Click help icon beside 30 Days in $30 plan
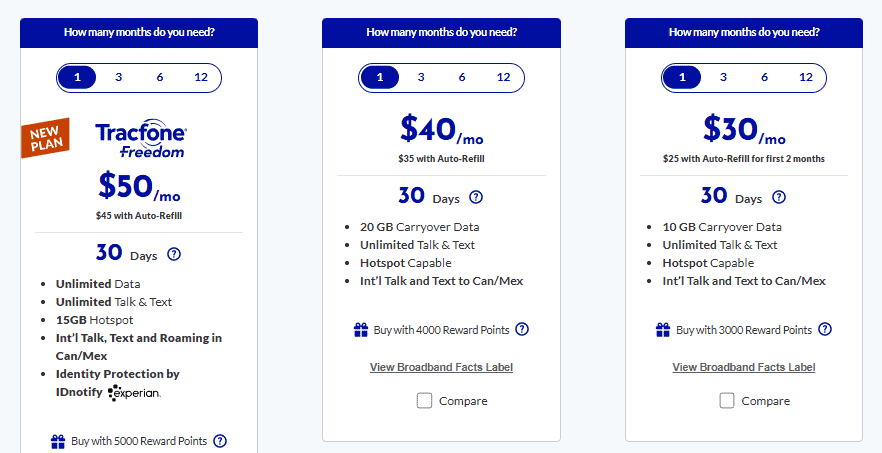 [779, 197]
